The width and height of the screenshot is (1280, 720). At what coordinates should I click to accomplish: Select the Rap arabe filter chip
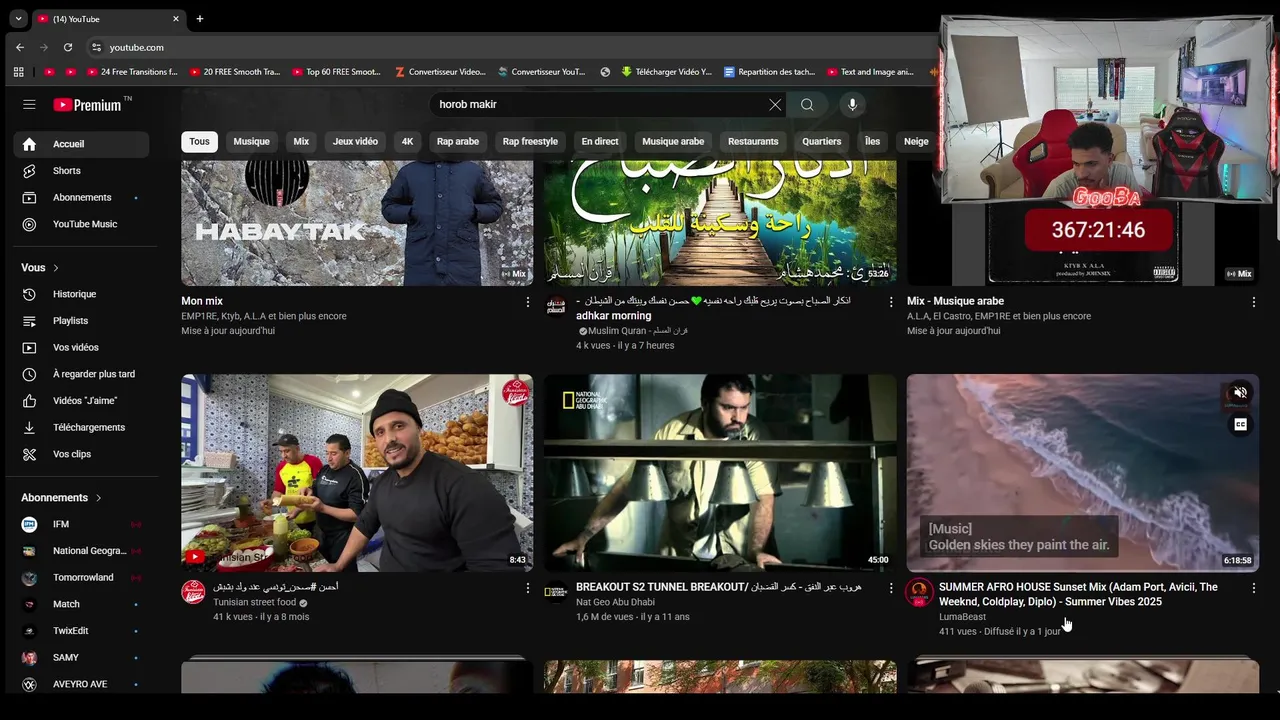pyautogui.click(x=458, y=141)
